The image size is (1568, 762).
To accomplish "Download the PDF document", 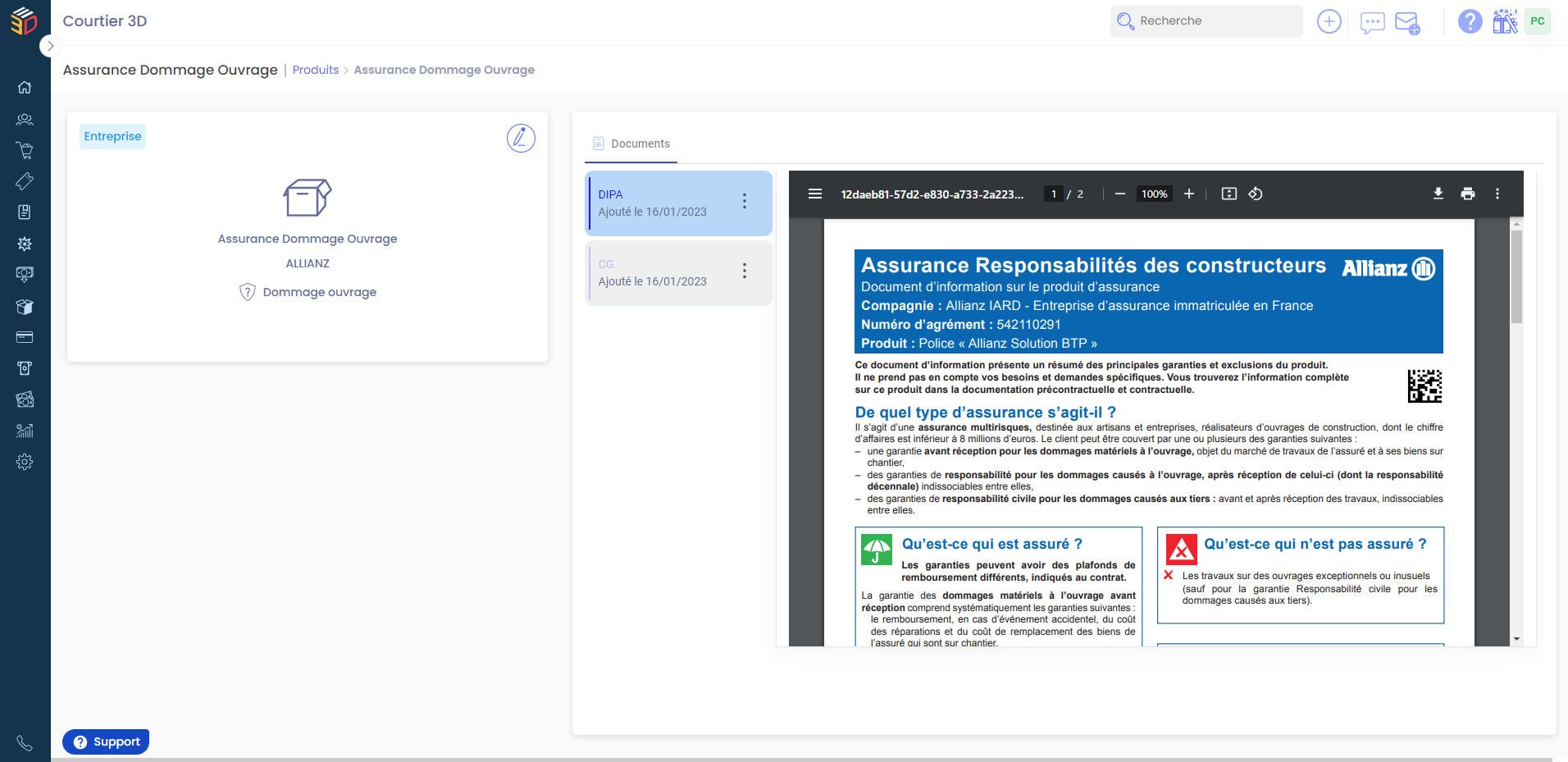I will [x=1438, y=194].
